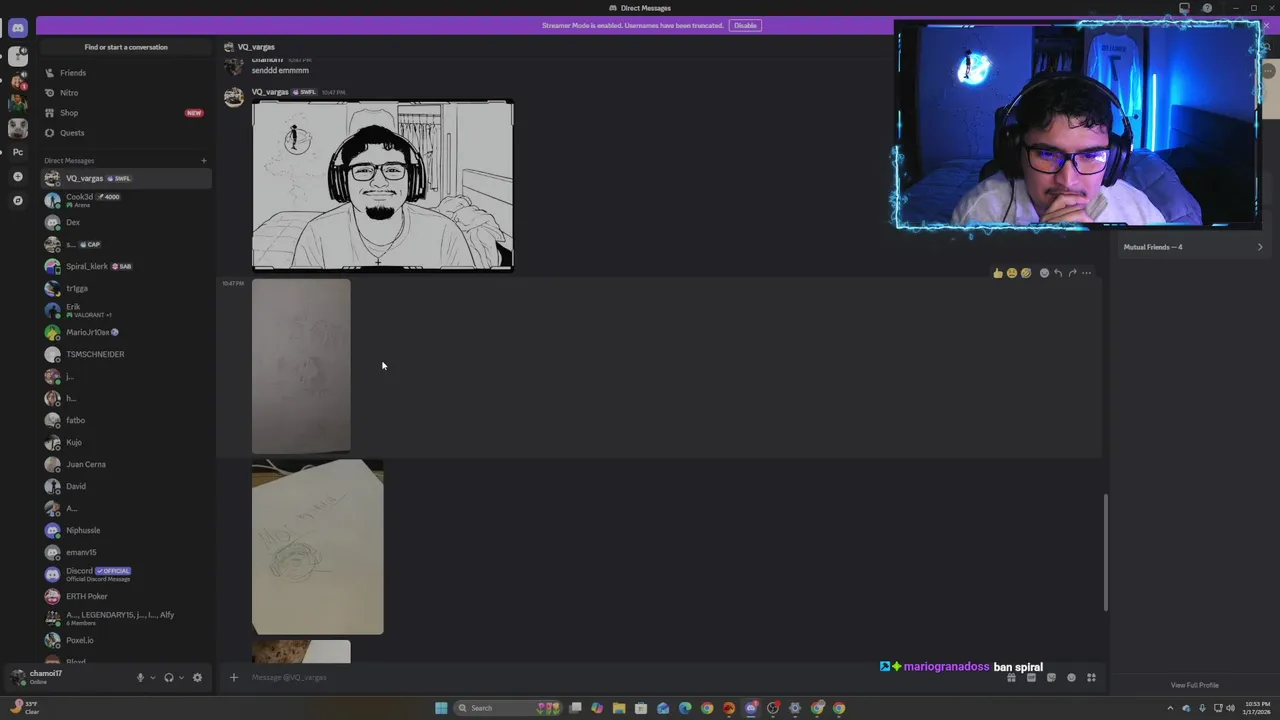
Task: Toggle microphone mute in user panel
Action: point(140,677)
